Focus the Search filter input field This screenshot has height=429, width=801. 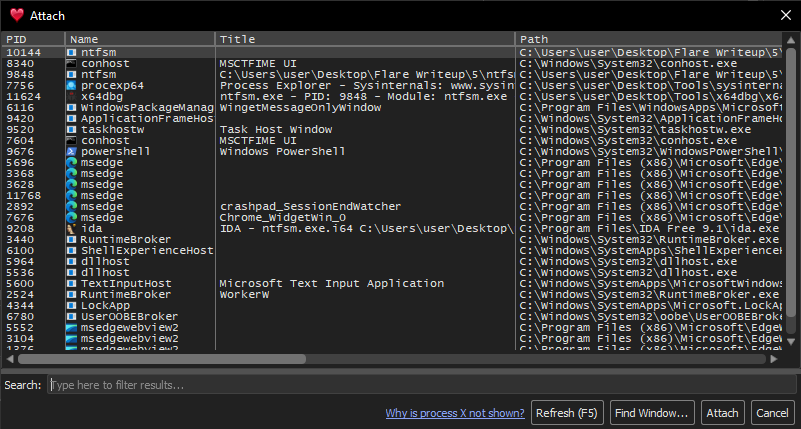pyautogui.click(x=421, y=385)
